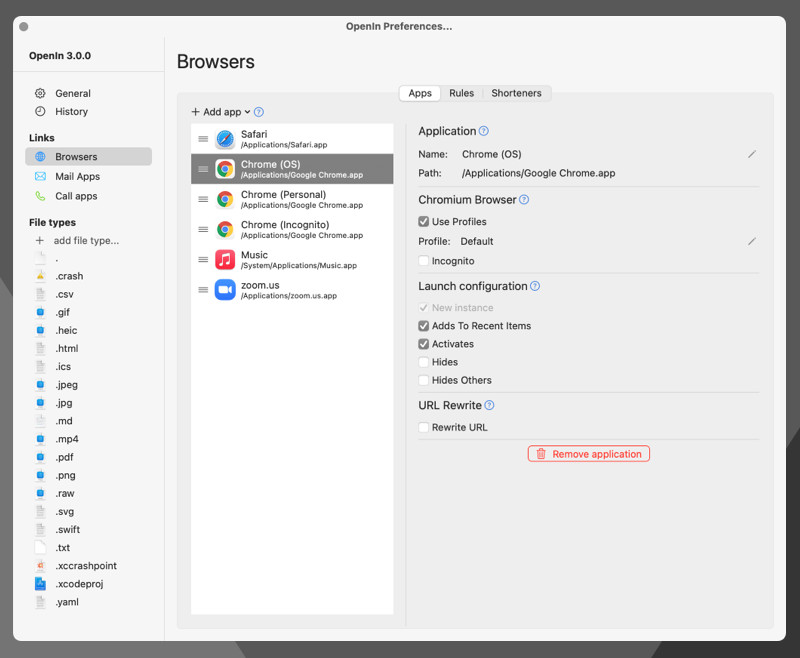Open Call apps in the sidebar
The width and height of the screenshot is (800, 658).
[76, 196]
